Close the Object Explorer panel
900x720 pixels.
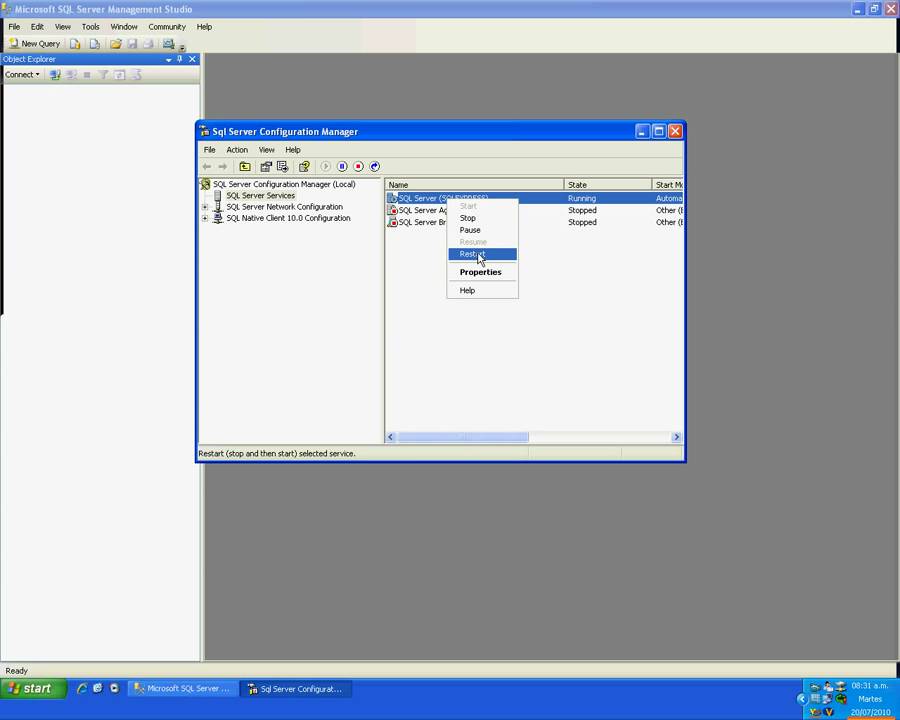tap(192, 59)
